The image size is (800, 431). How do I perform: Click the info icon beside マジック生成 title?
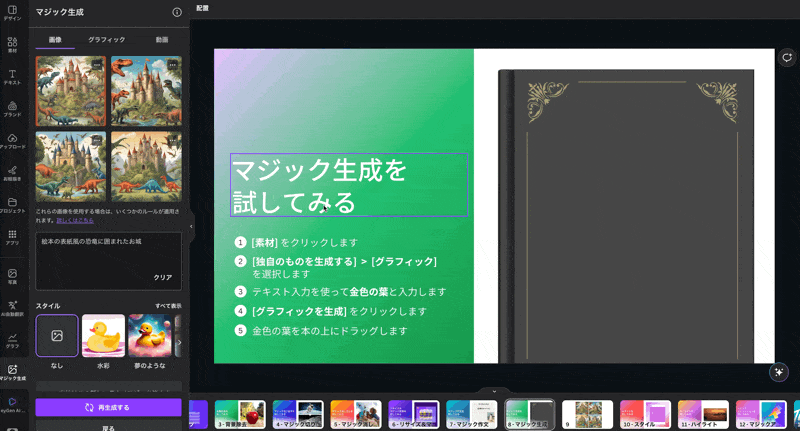pyautogui.click(x=177, y=13)
